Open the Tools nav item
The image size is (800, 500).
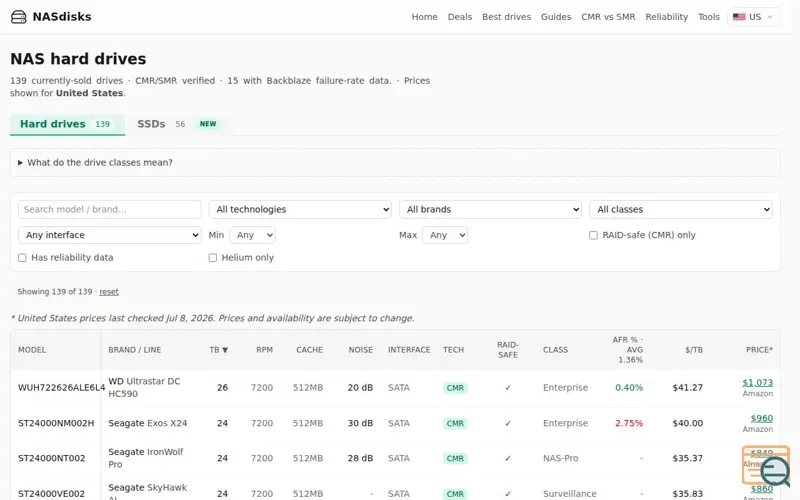point(709,17)
